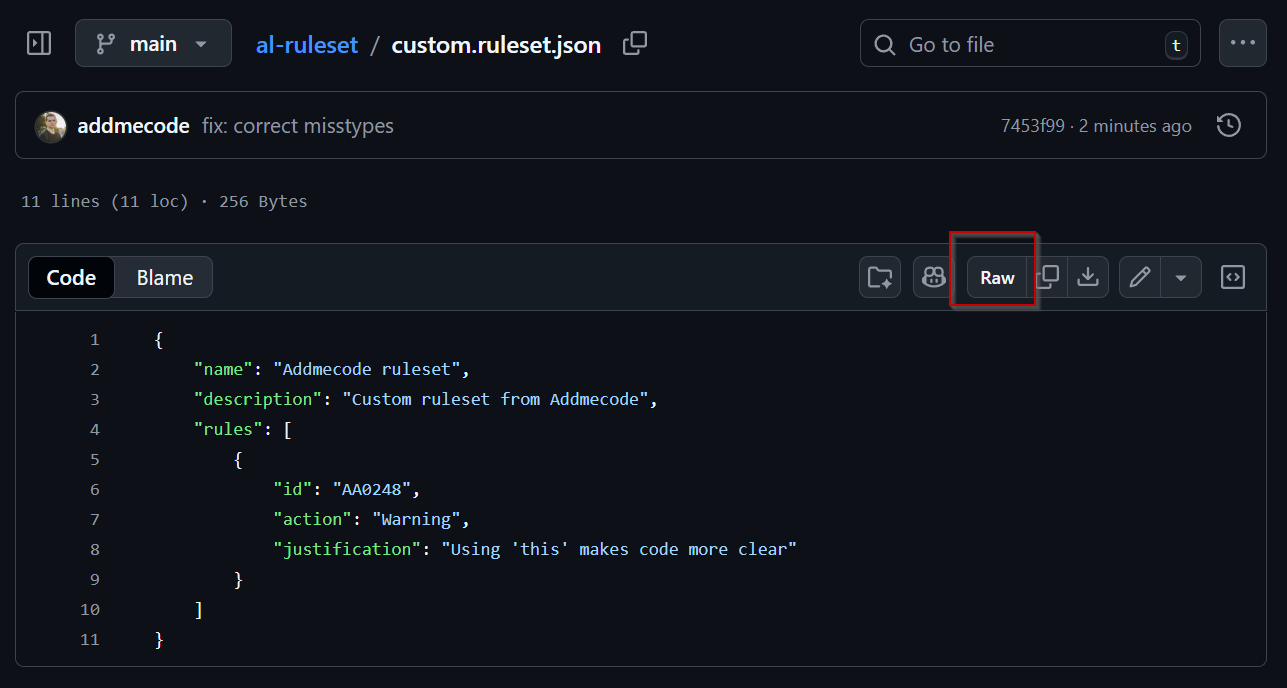Edit the file with the pencil icon
Screen dimensions: 1287x688
click(x=1139, y=277)
